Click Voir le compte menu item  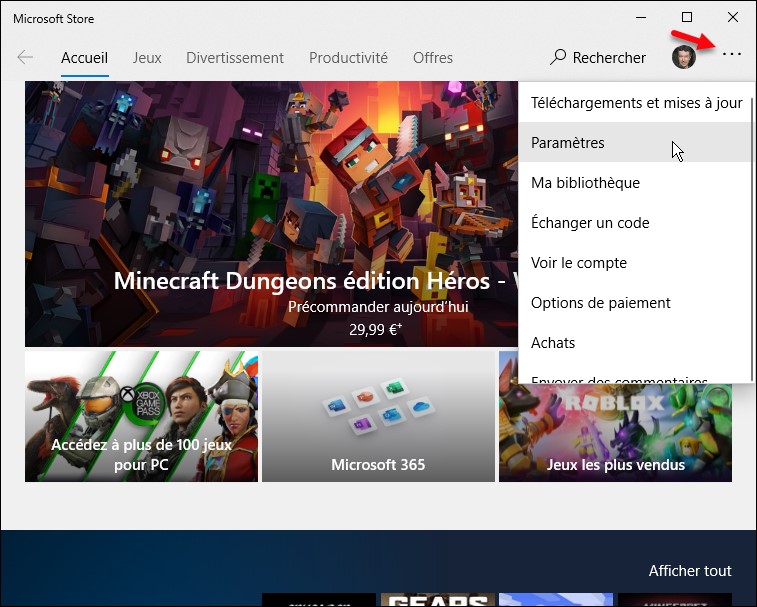click(x=579, y=263)
